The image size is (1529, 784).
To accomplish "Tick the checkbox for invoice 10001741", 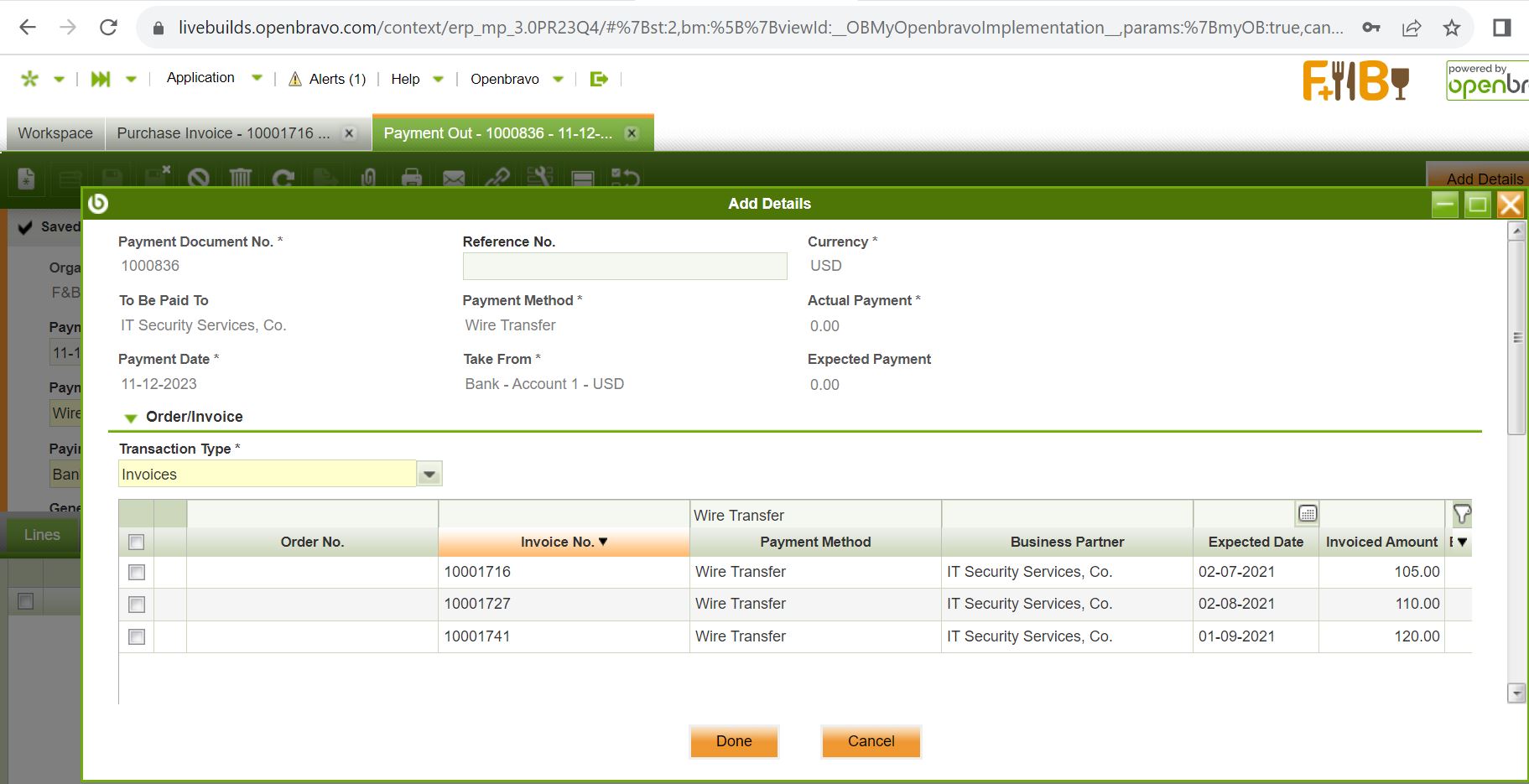I will 137,637.
